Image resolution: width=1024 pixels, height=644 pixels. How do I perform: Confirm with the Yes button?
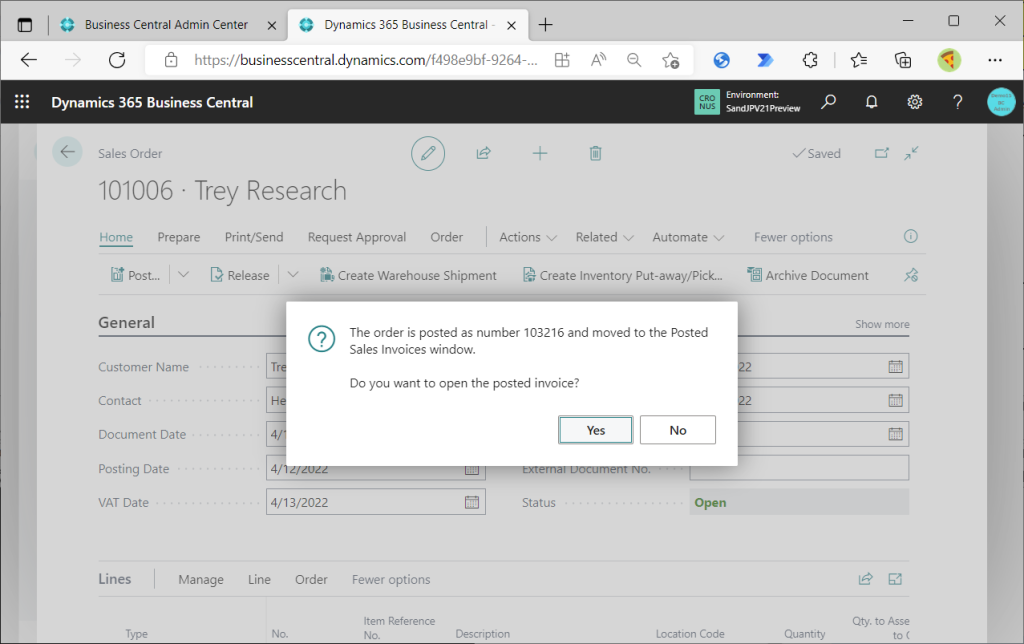(595, 430)
